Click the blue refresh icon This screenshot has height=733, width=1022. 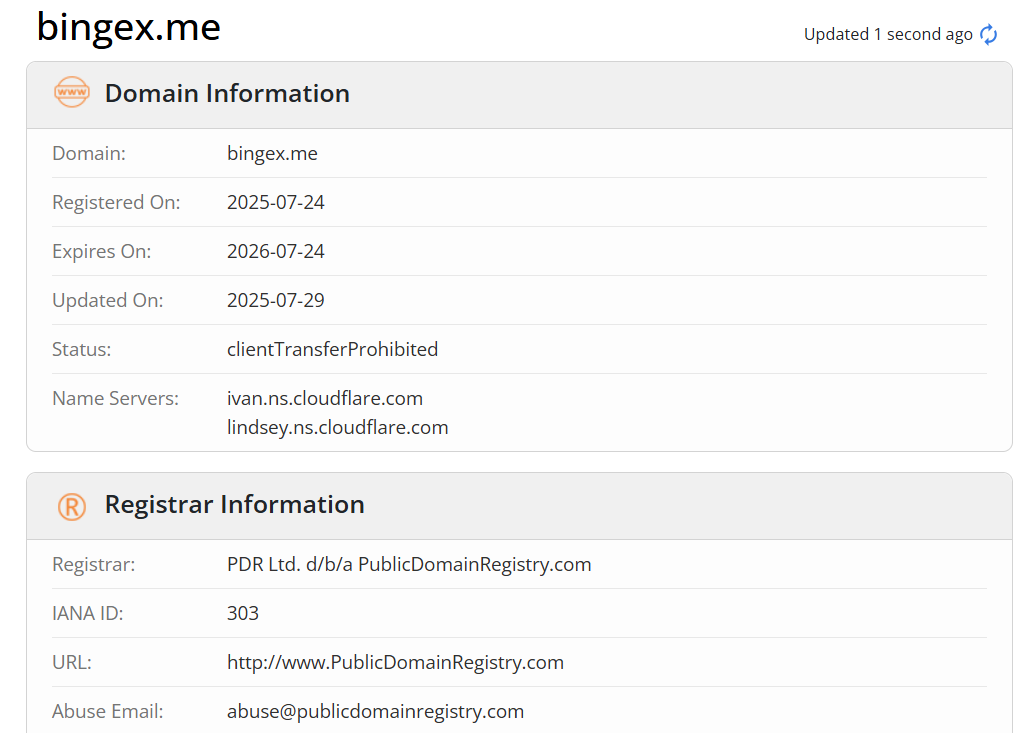coord(988,35)
